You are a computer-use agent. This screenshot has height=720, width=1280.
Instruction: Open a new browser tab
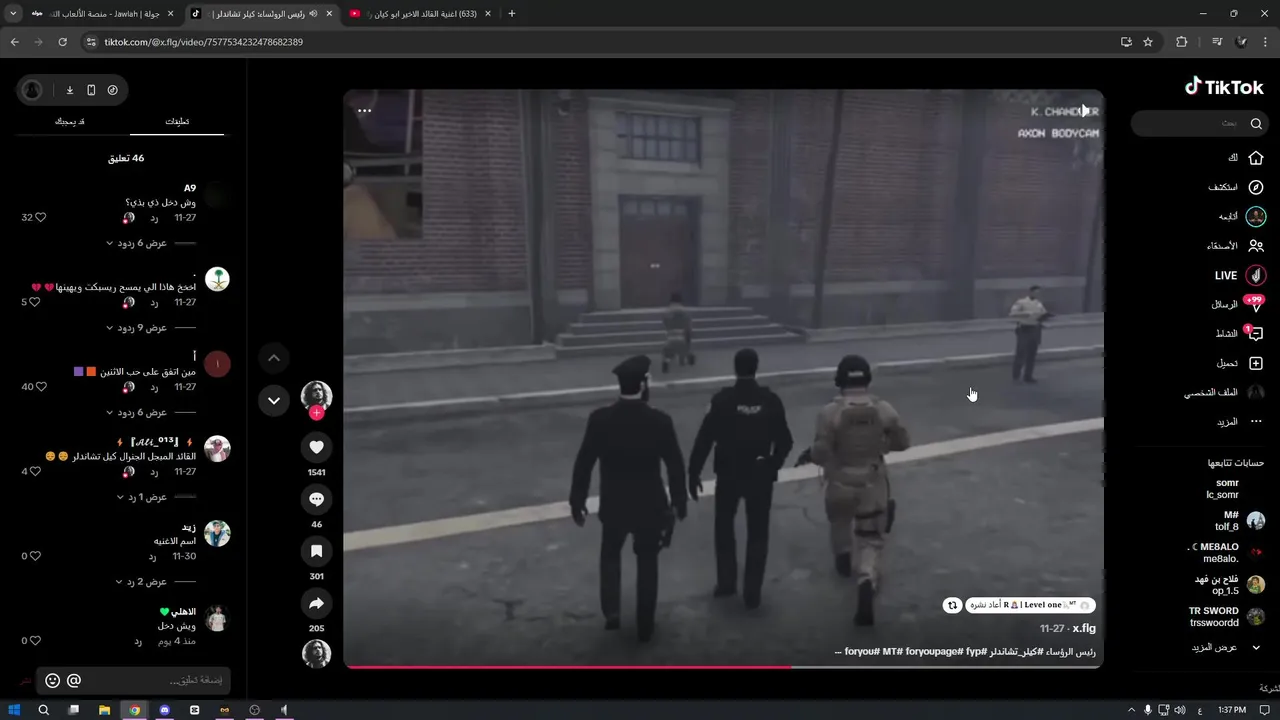(x=512, y=14)
